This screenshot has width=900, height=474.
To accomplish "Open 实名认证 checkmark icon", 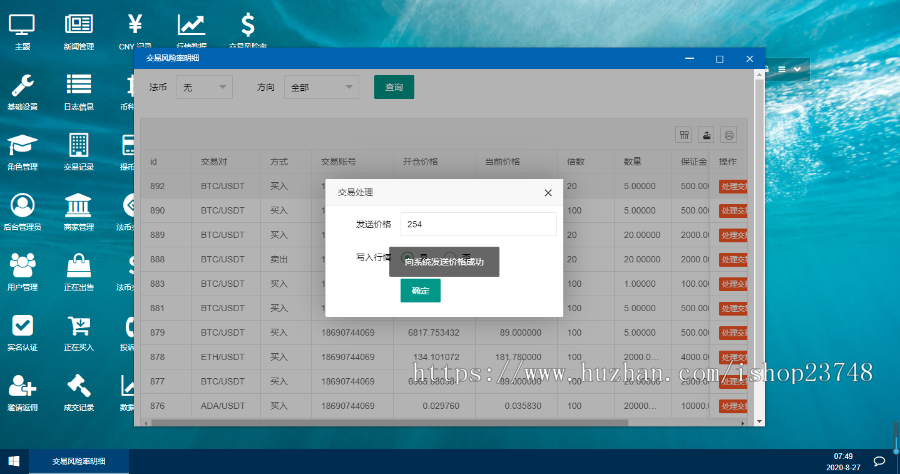I will [22, 333].
